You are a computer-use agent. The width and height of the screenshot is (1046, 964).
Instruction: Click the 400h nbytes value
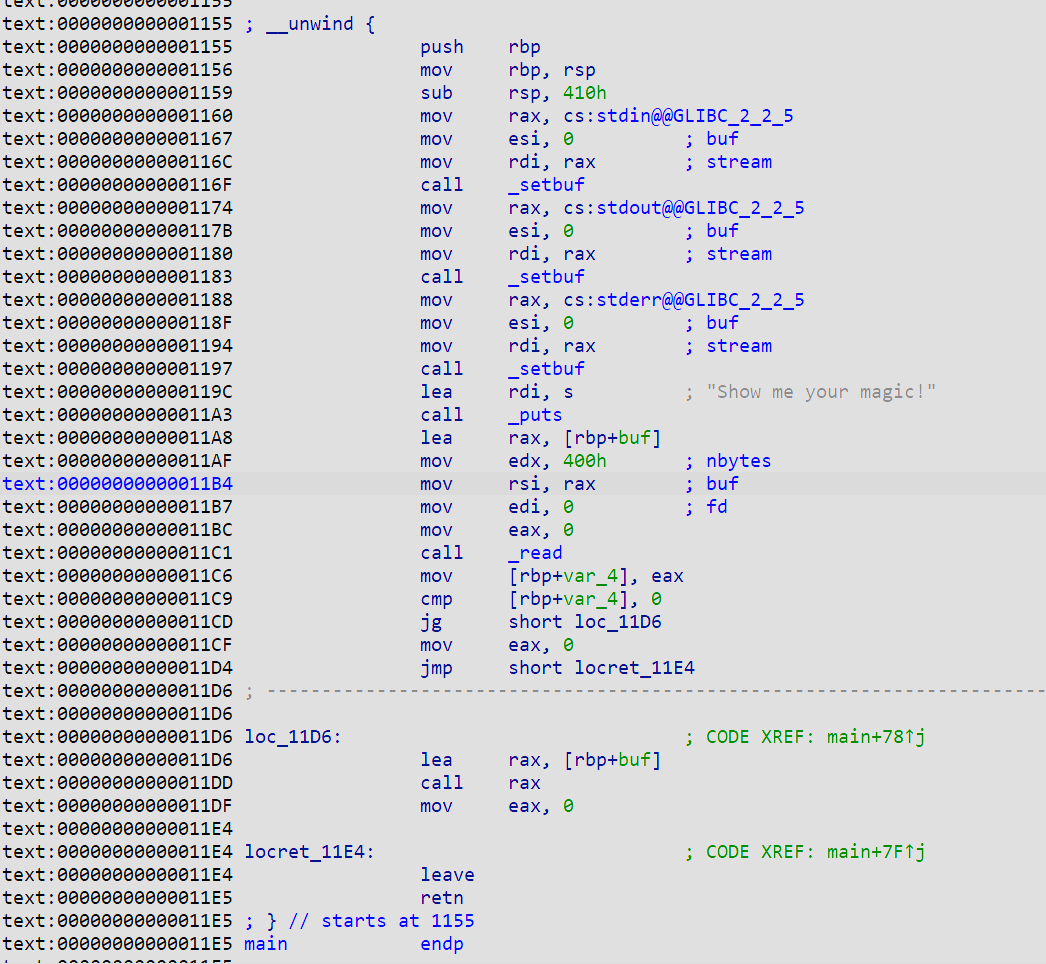585,461
